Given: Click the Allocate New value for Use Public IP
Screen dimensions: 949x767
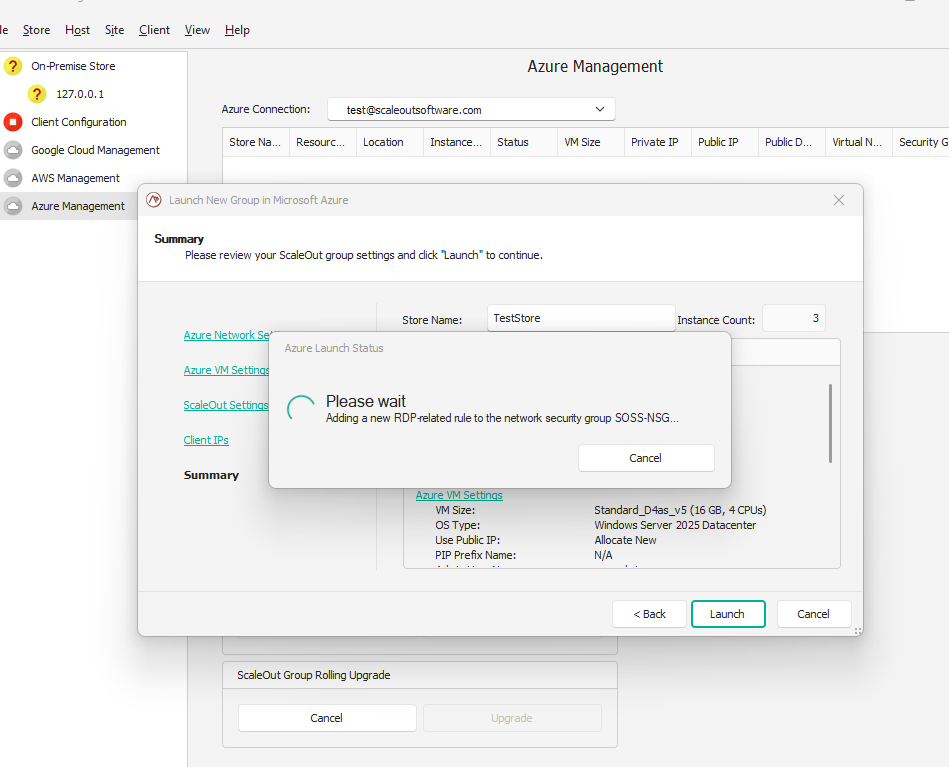Looking at the screenshot, I should click(625, 540).
